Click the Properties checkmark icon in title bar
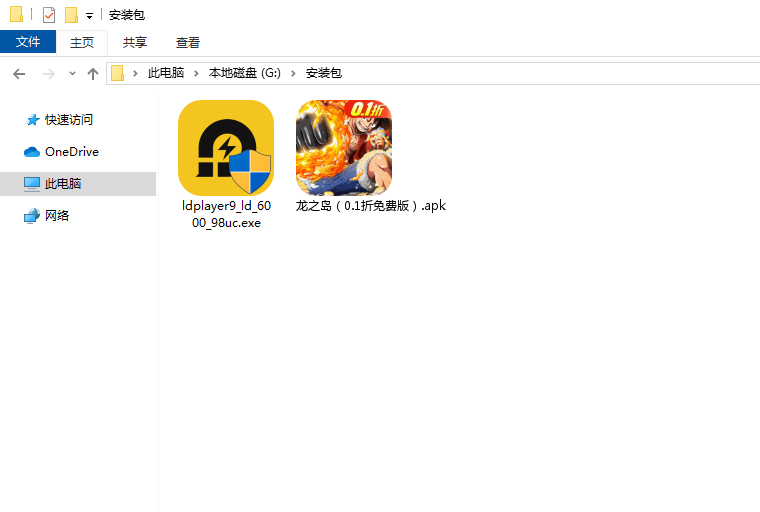 (49, 15)
